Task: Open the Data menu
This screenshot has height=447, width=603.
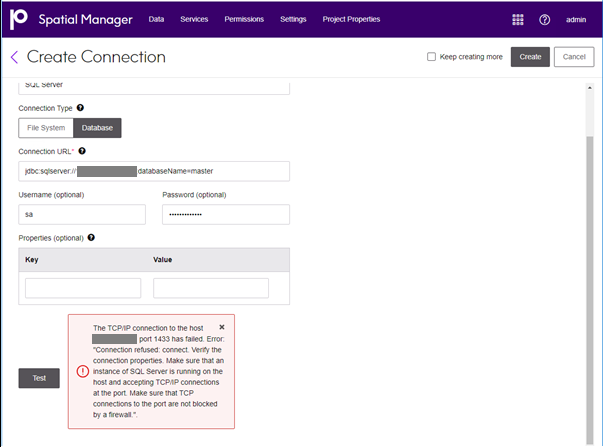Action: 156,19
